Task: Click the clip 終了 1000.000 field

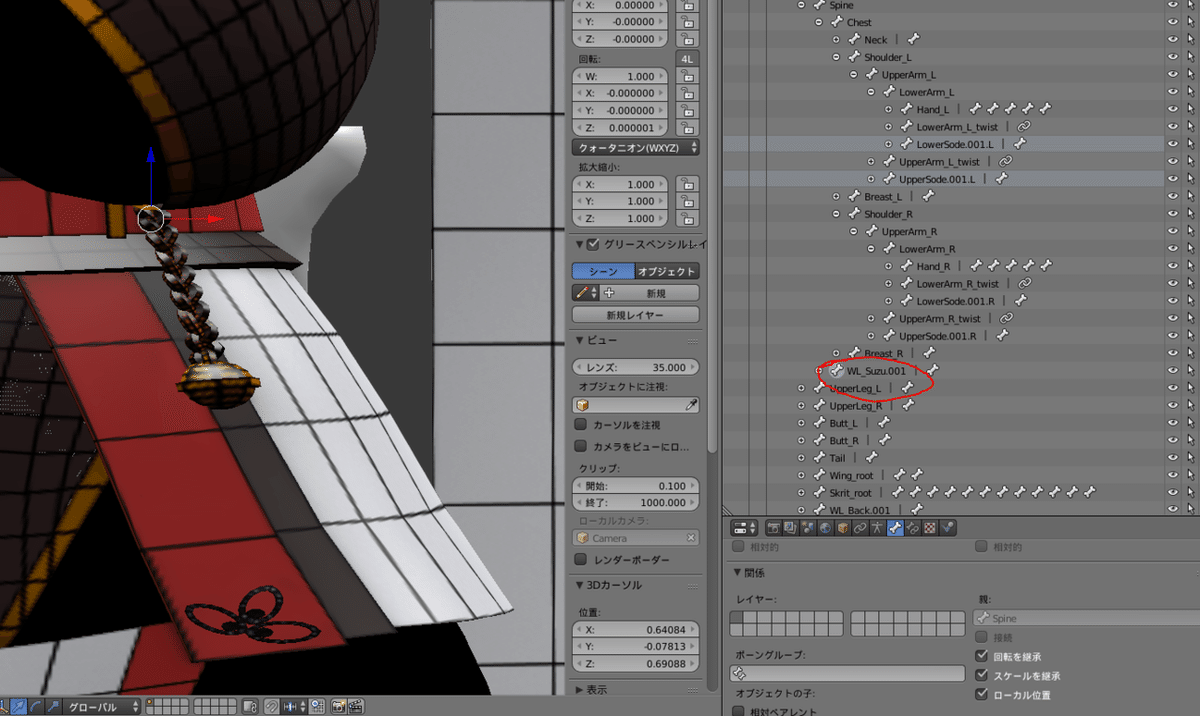Action: (x=635, y=503)
